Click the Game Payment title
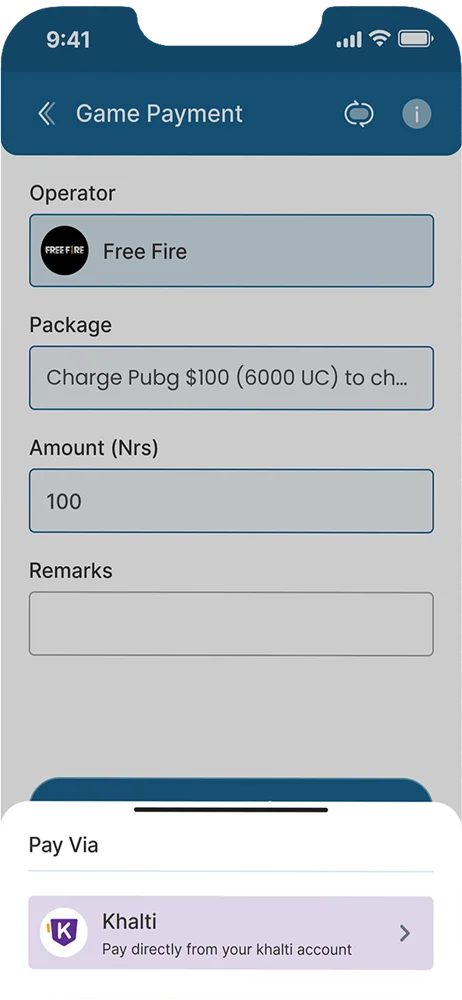This screenshot has width=462, height=1000. point(160,114)
